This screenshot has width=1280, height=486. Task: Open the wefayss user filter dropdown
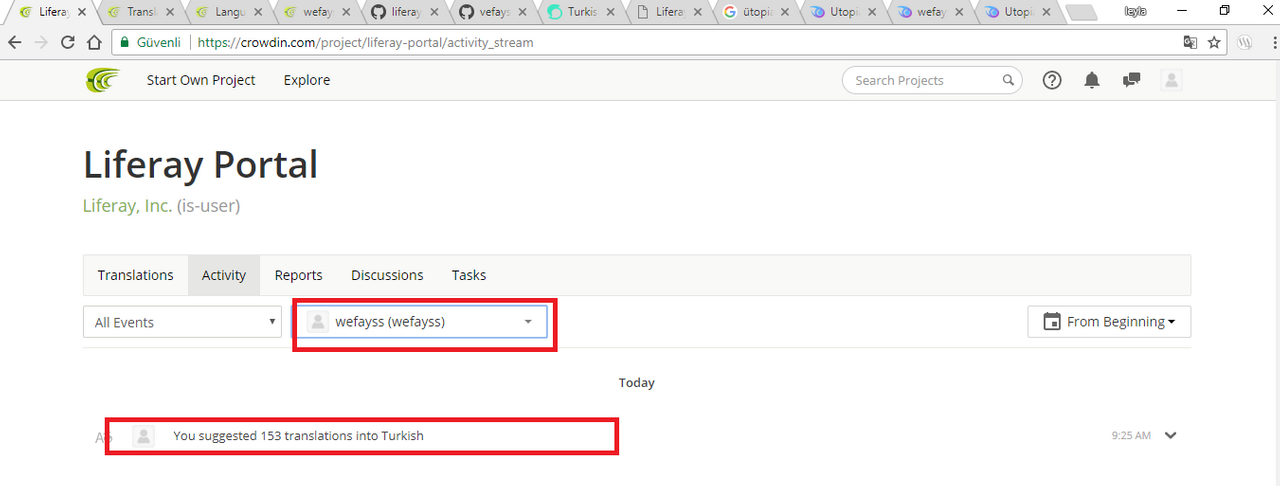[424, 322]
